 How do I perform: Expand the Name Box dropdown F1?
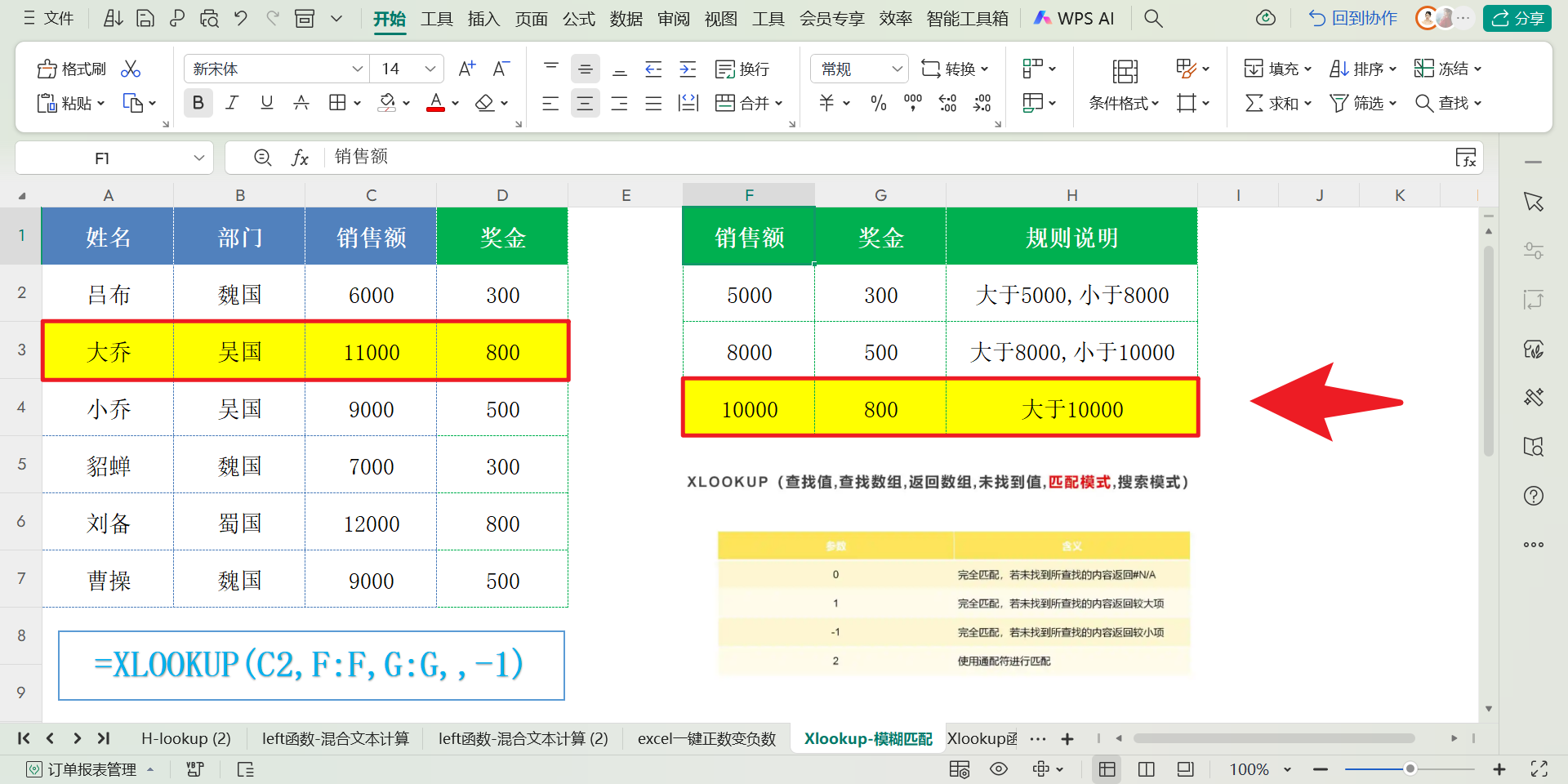(198, 158)
